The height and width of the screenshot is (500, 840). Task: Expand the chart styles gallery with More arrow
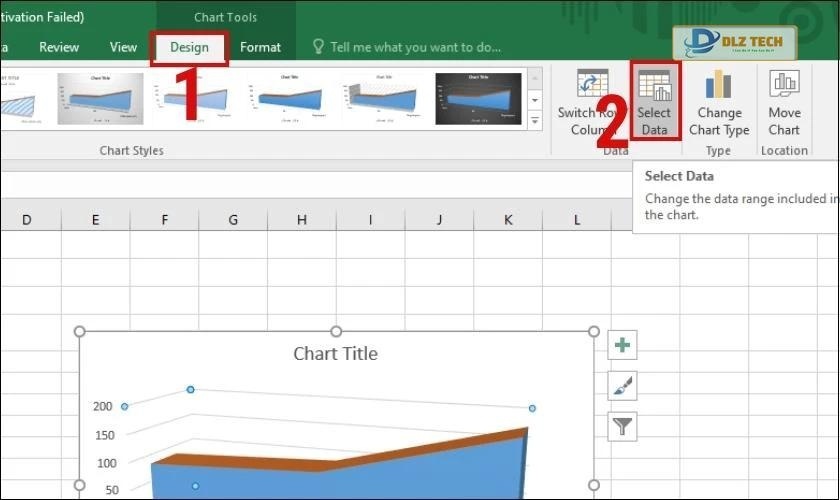coord(535,122)
